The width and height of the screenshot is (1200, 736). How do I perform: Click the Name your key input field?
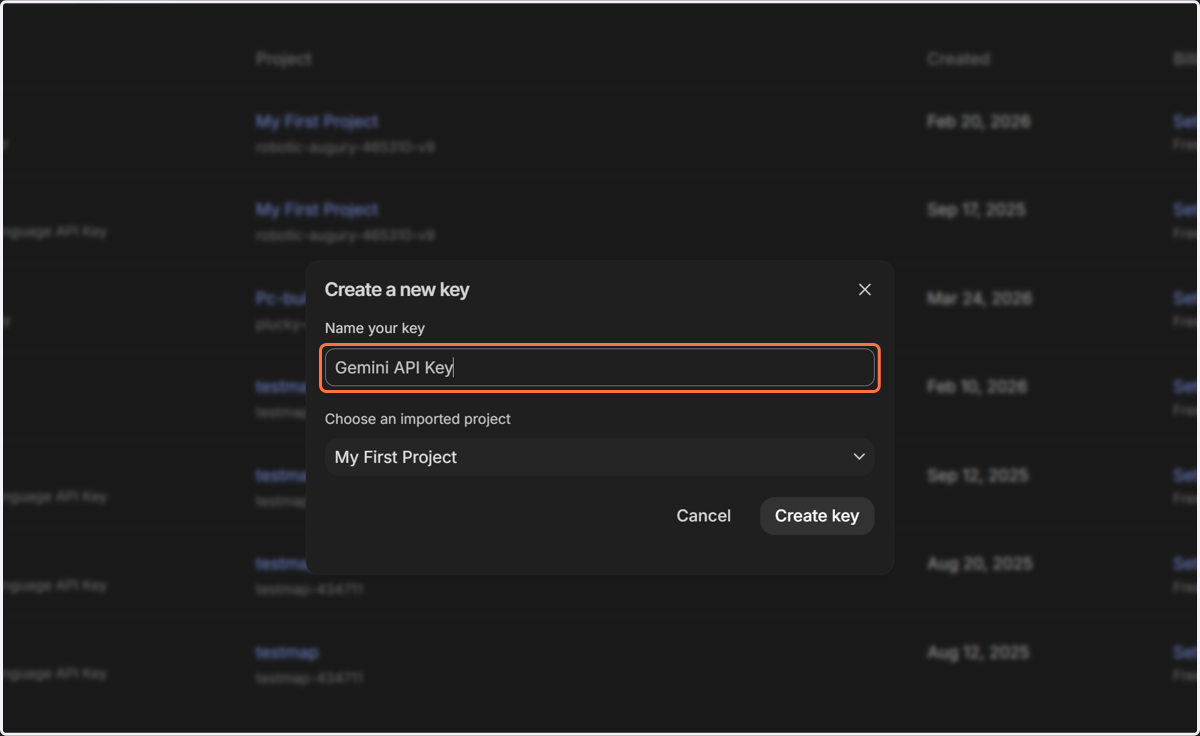pos(600,368)
